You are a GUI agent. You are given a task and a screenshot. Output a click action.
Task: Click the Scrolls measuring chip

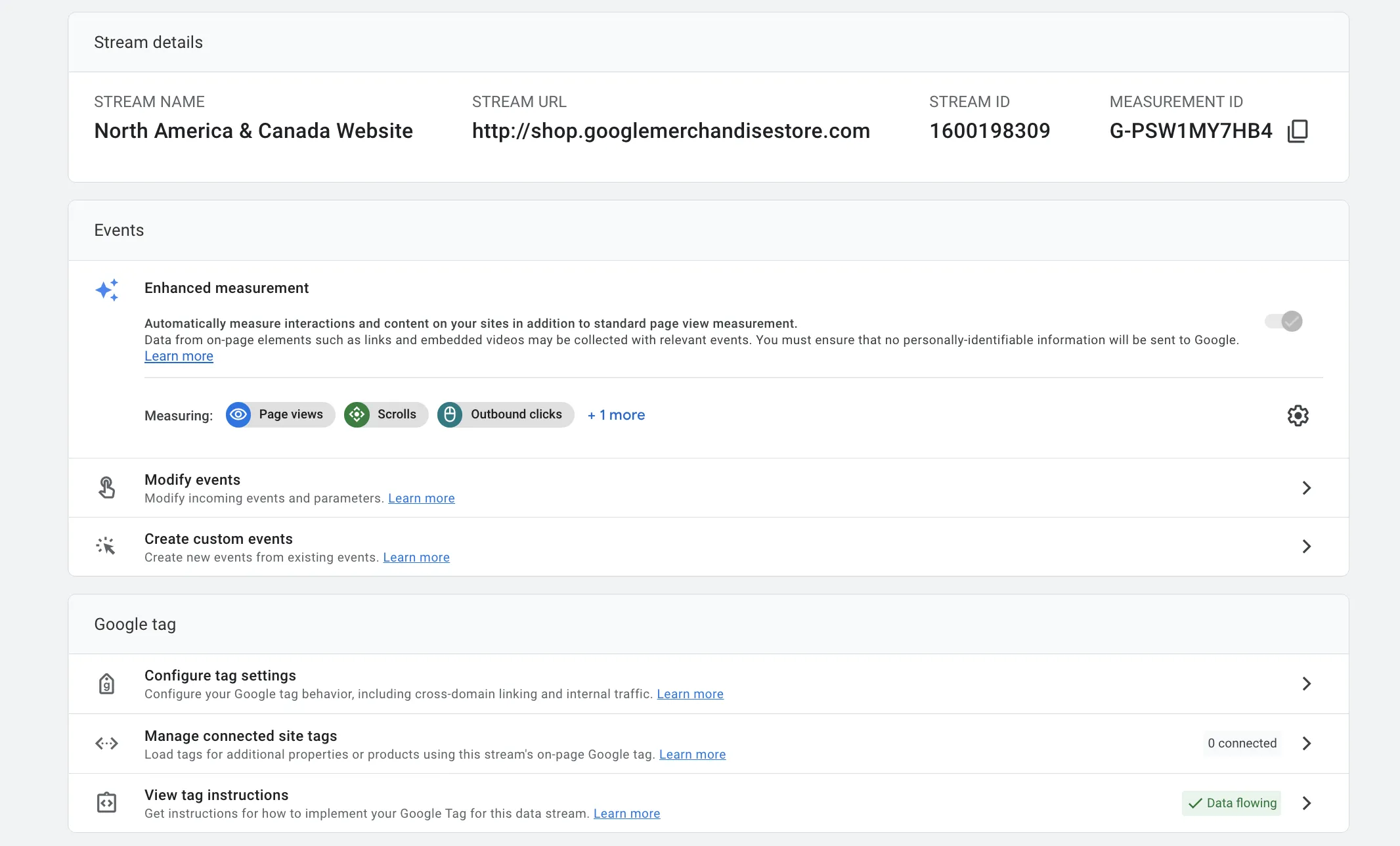pyautogui.click(x=386, y=414)
